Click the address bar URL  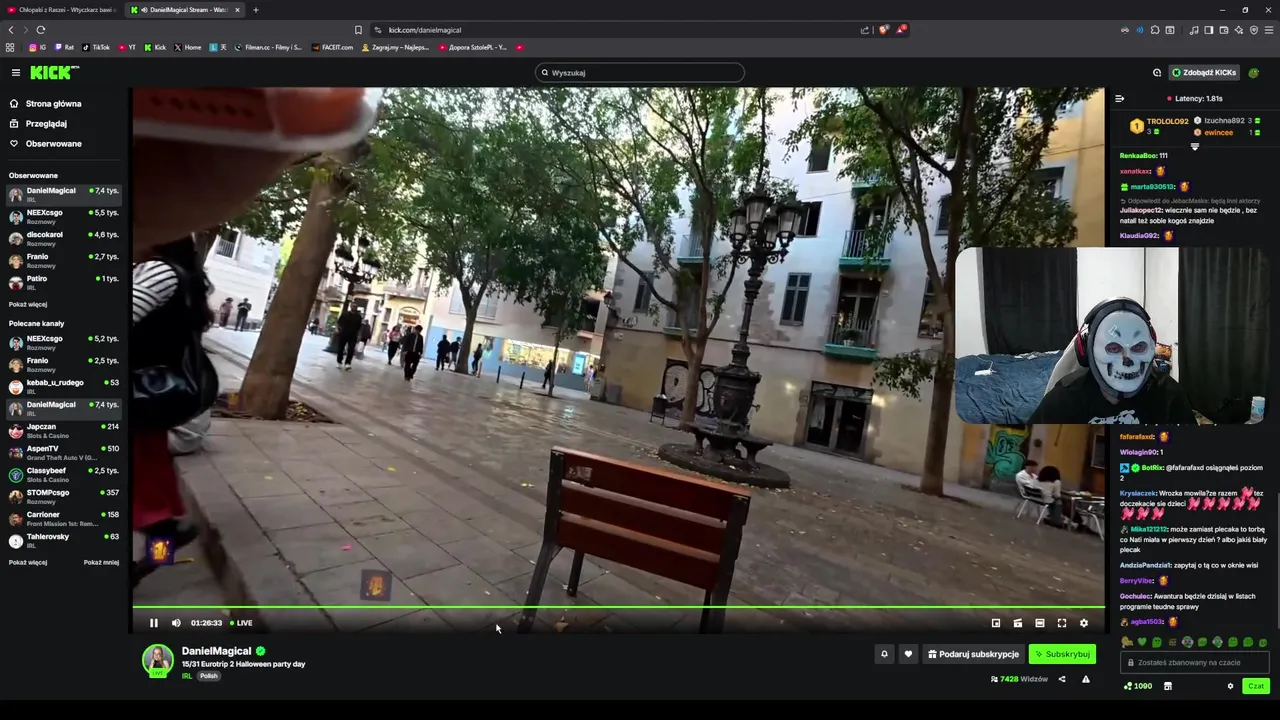(x=425, y=30)
